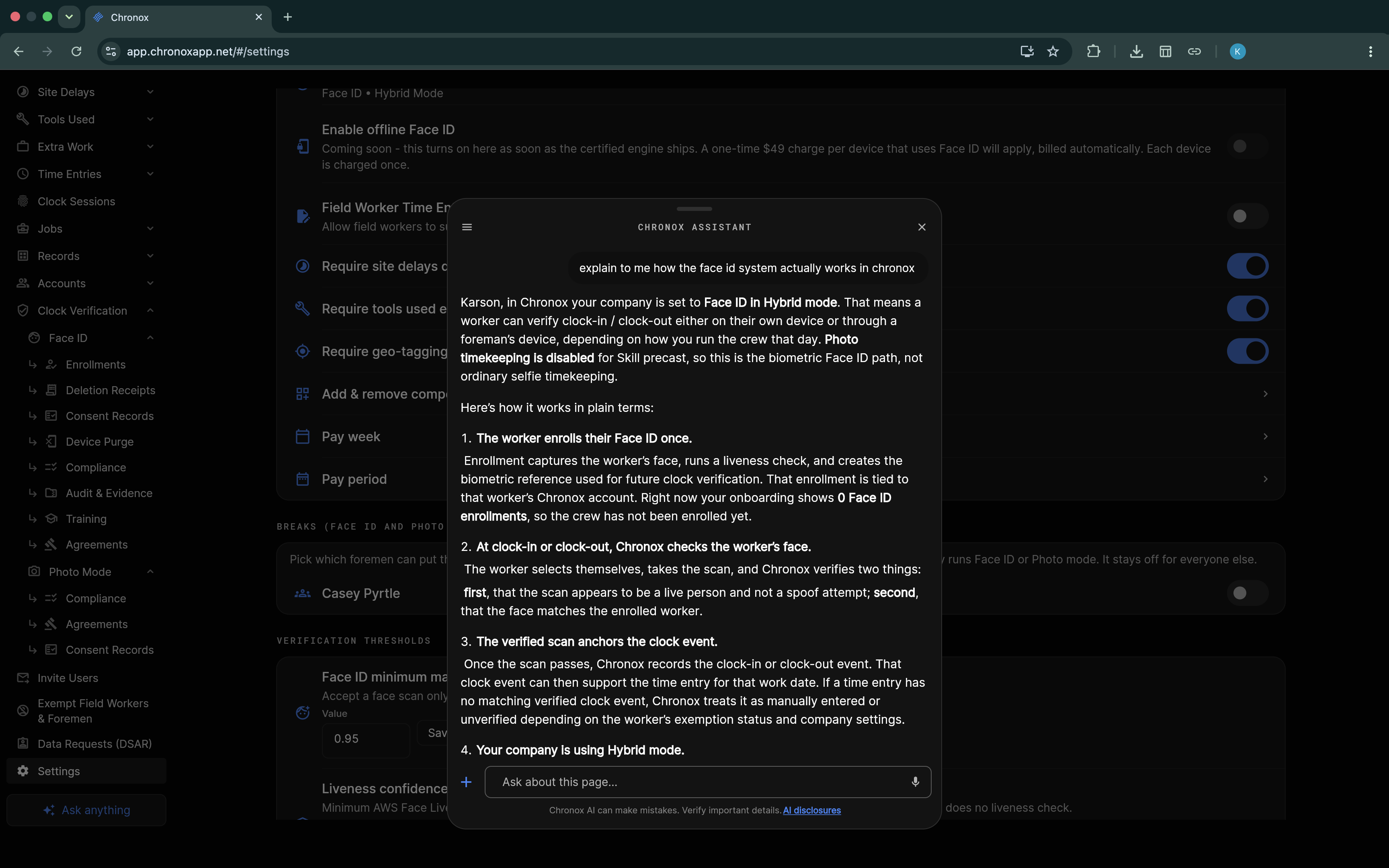Click the Clock Sessions fingerprint icon

[23, 201]
